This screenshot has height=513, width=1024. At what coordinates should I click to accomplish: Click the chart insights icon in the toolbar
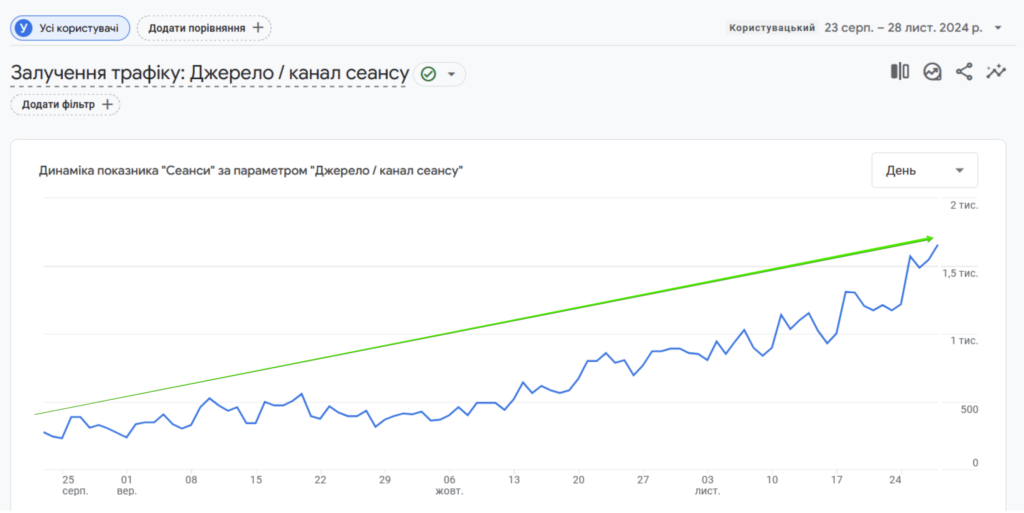[932, 71]
